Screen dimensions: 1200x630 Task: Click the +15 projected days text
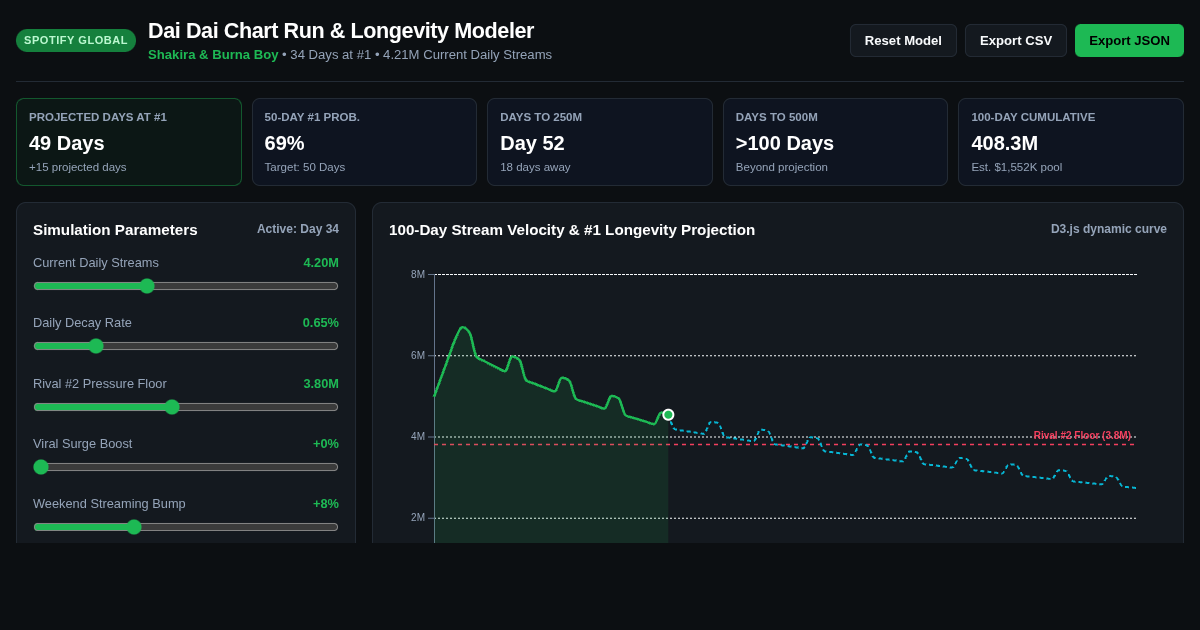click(x=78, y=167)
